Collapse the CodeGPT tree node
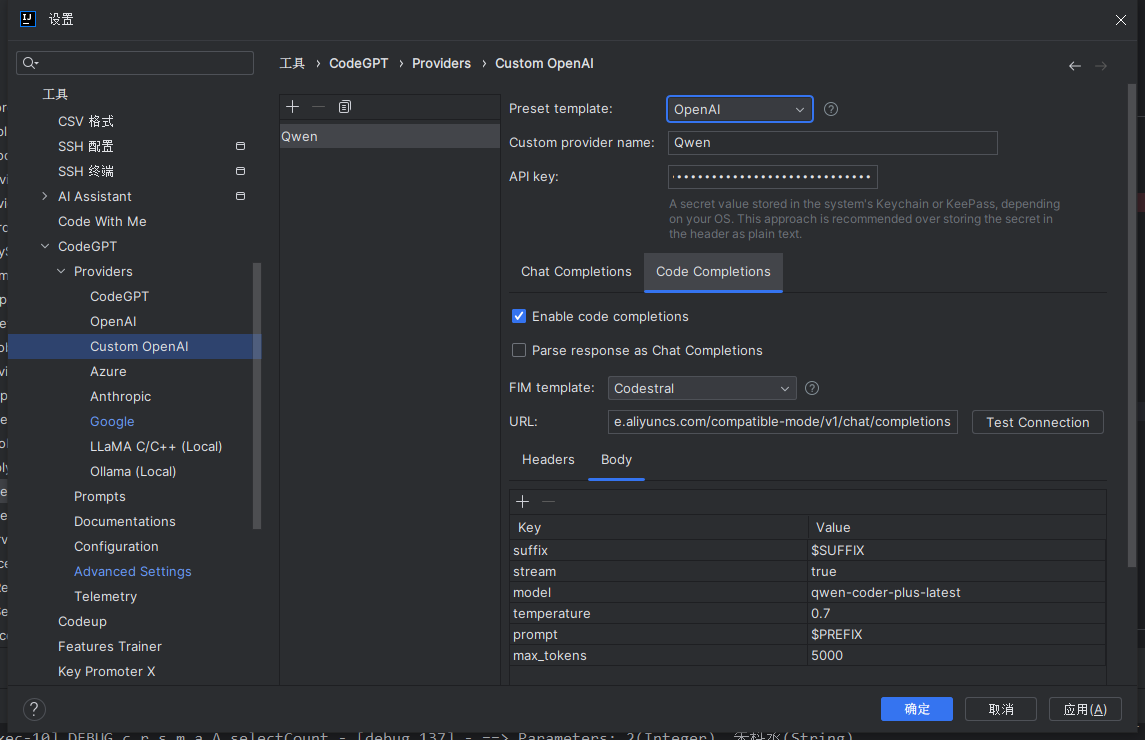The width and height of the screenshot is (1145, 740). [x=44, y=246]
